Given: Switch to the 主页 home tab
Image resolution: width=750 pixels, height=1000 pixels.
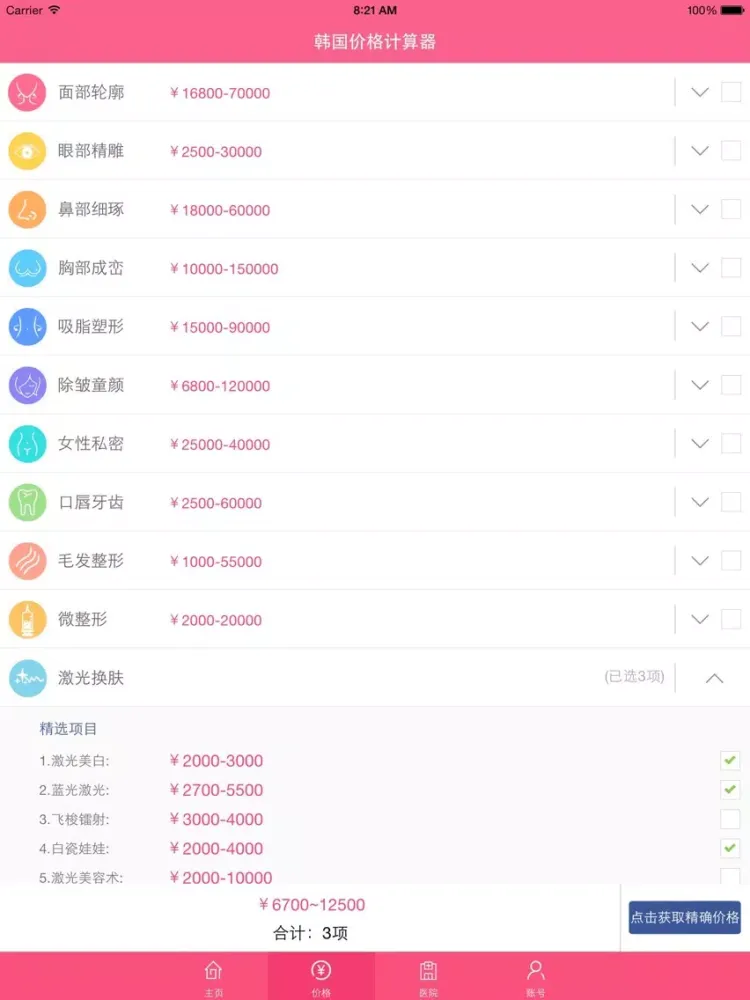Looking at the screenshot, I should [x=214, y=978].
